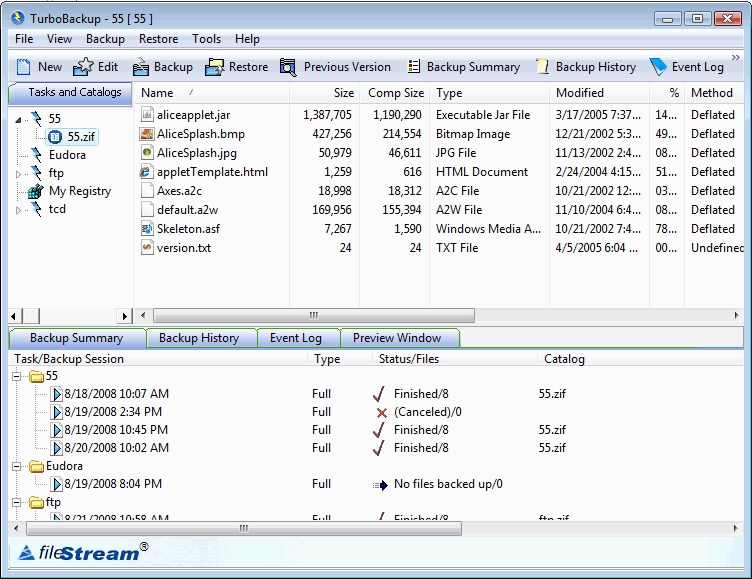This screenshot has height=579, width=752.
Task: Select the Axes.a2c file row
Action: 439,191
